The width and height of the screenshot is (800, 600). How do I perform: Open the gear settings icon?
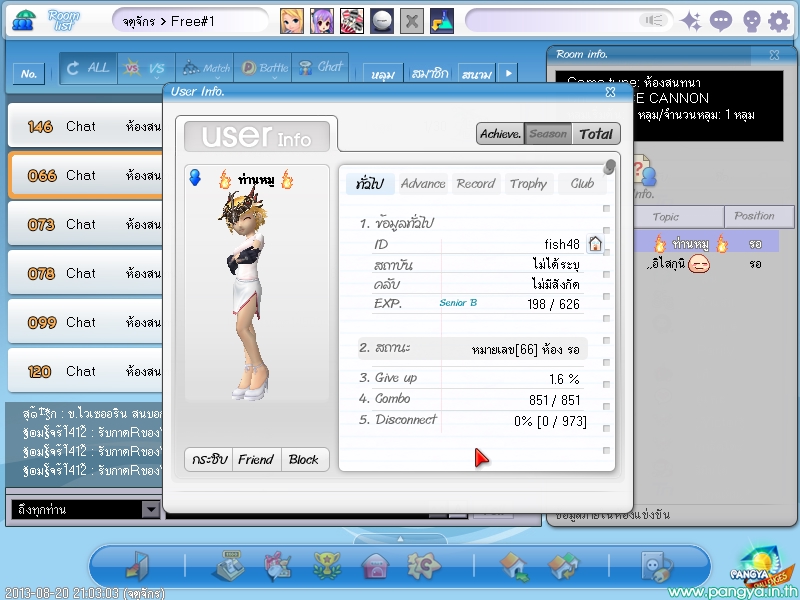click(779, 21)
